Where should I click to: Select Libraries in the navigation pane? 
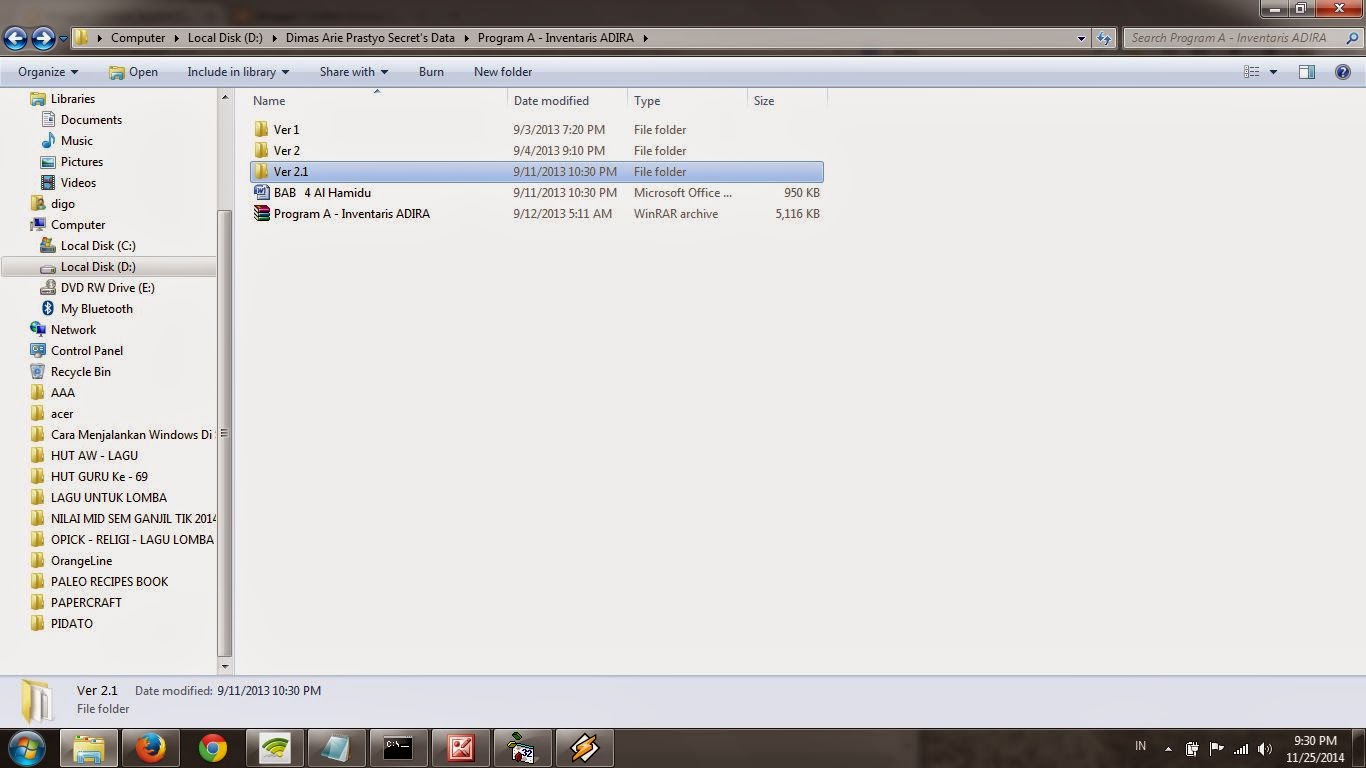pyautogui.click(x=72, y=99)
